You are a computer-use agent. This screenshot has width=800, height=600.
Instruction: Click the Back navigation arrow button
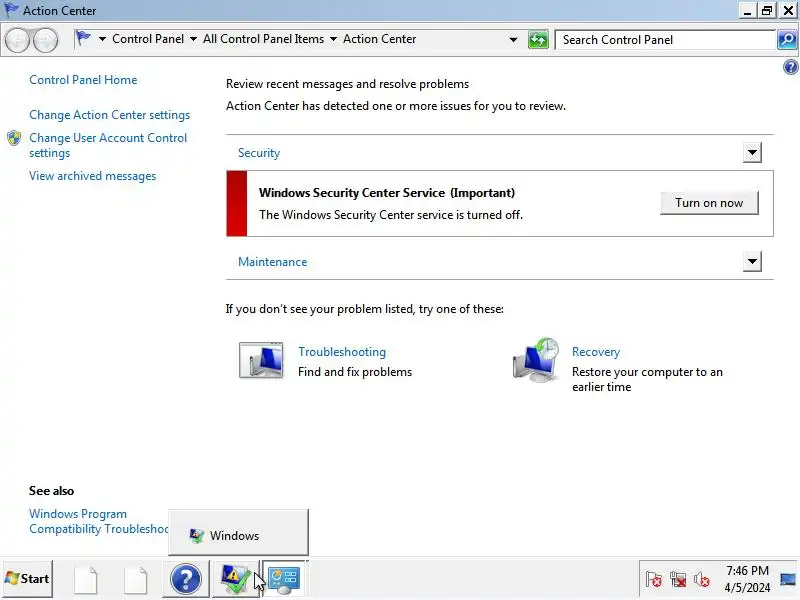tap(17, 40)
